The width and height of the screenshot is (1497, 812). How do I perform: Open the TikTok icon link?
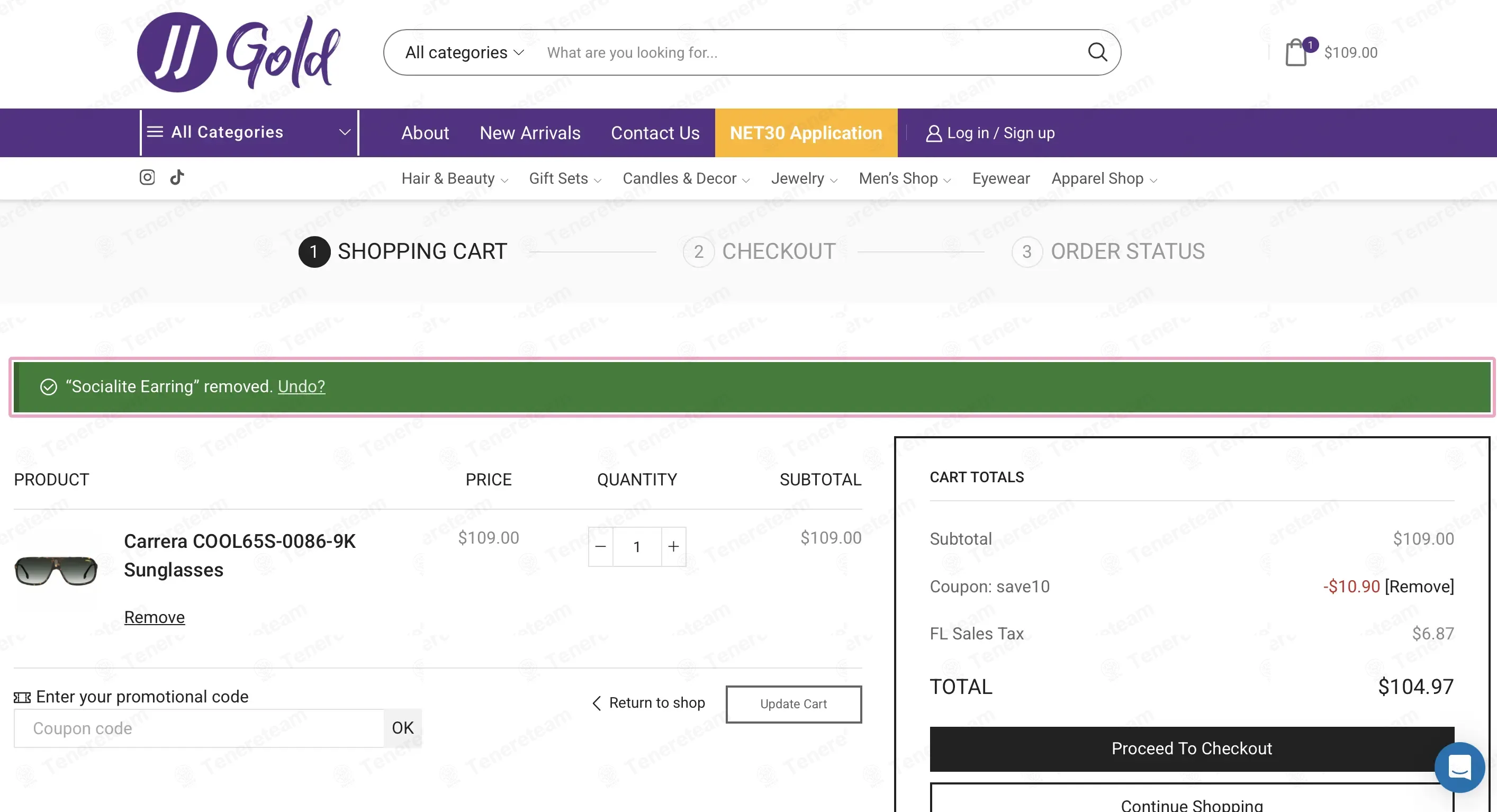(177, 177)
